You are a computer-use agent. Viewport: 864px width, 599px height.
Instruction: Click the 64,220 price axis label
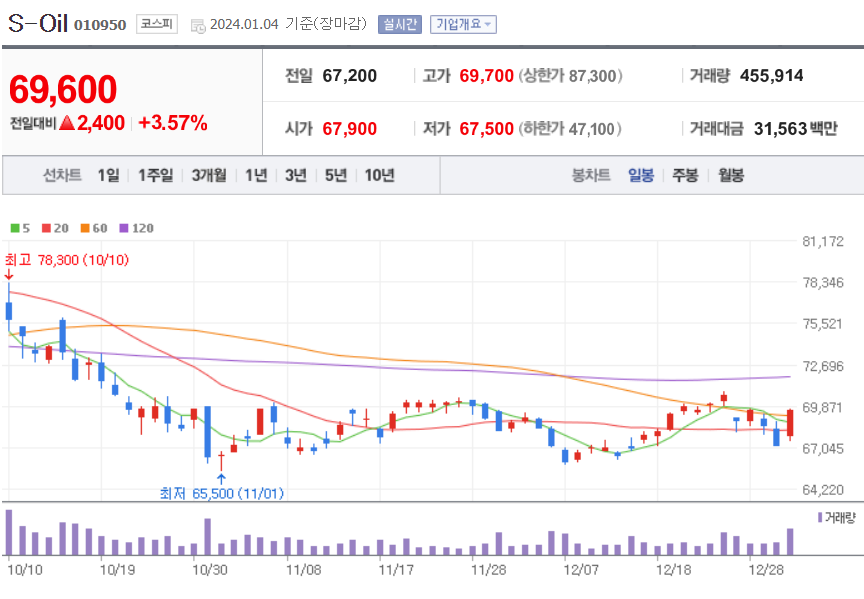(823, 490)
